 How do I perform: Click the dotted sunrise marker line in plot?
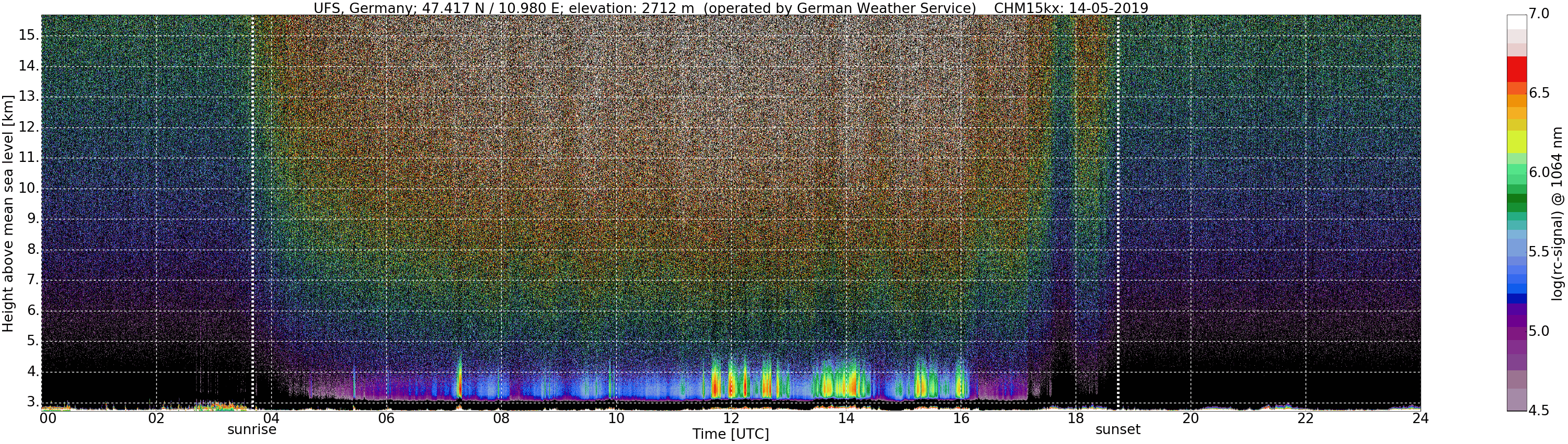252,213
